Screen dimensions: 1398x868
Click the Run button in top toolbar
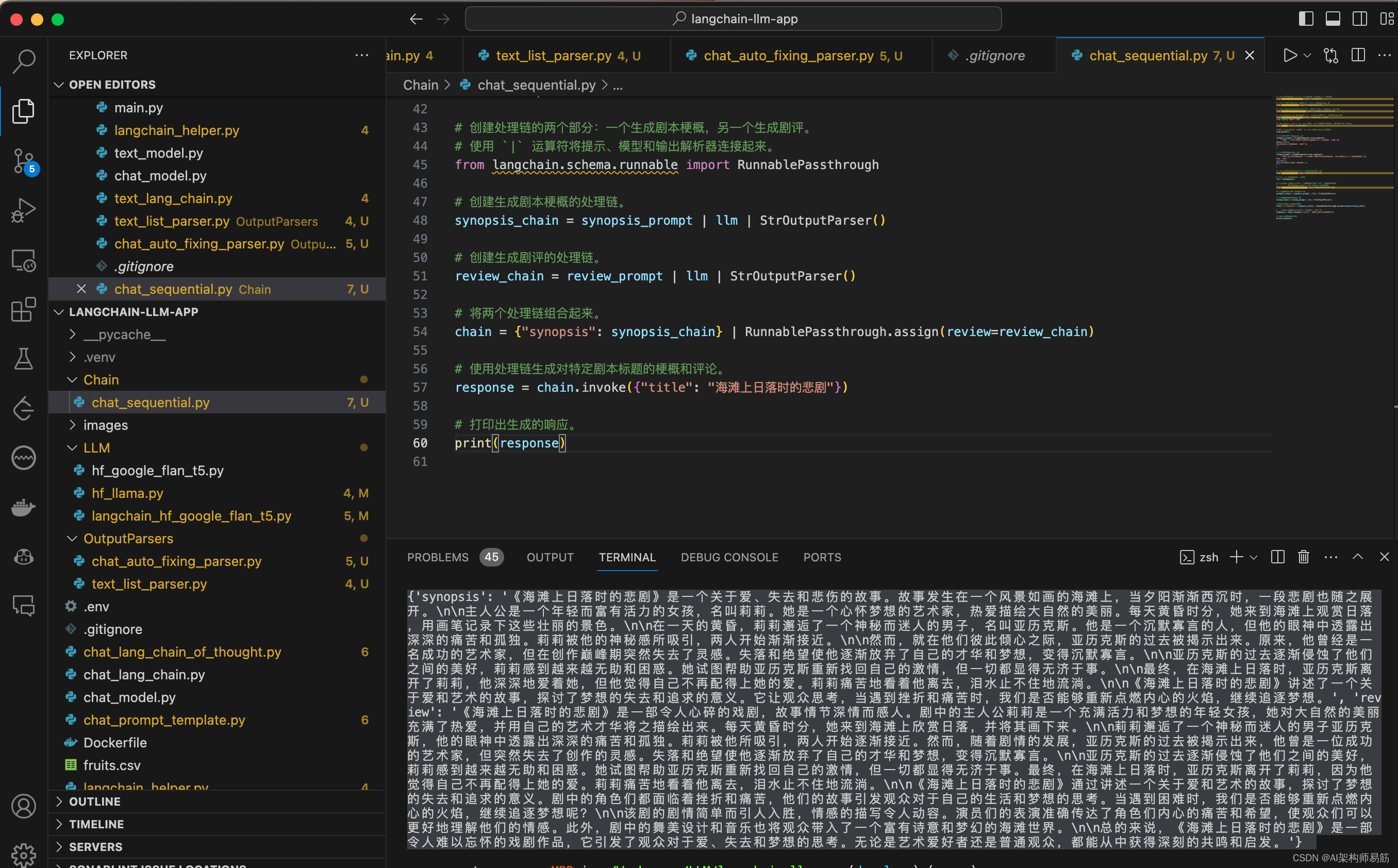pyautogui.click(x=1287, y=56)
